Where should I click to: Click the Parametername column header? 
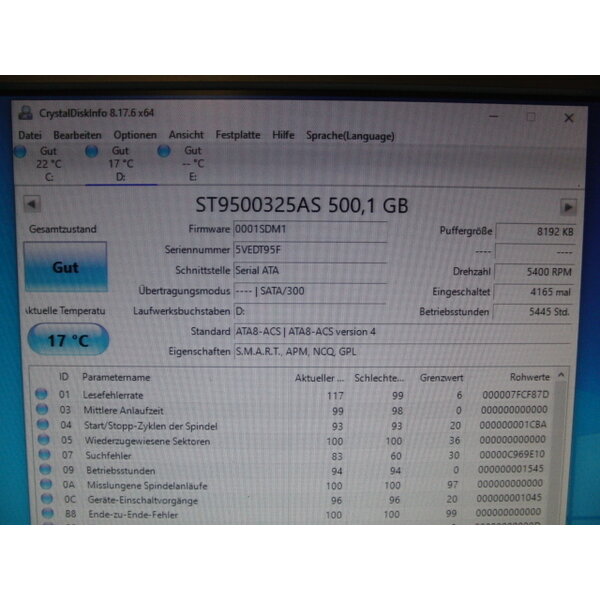click(116, 377)
